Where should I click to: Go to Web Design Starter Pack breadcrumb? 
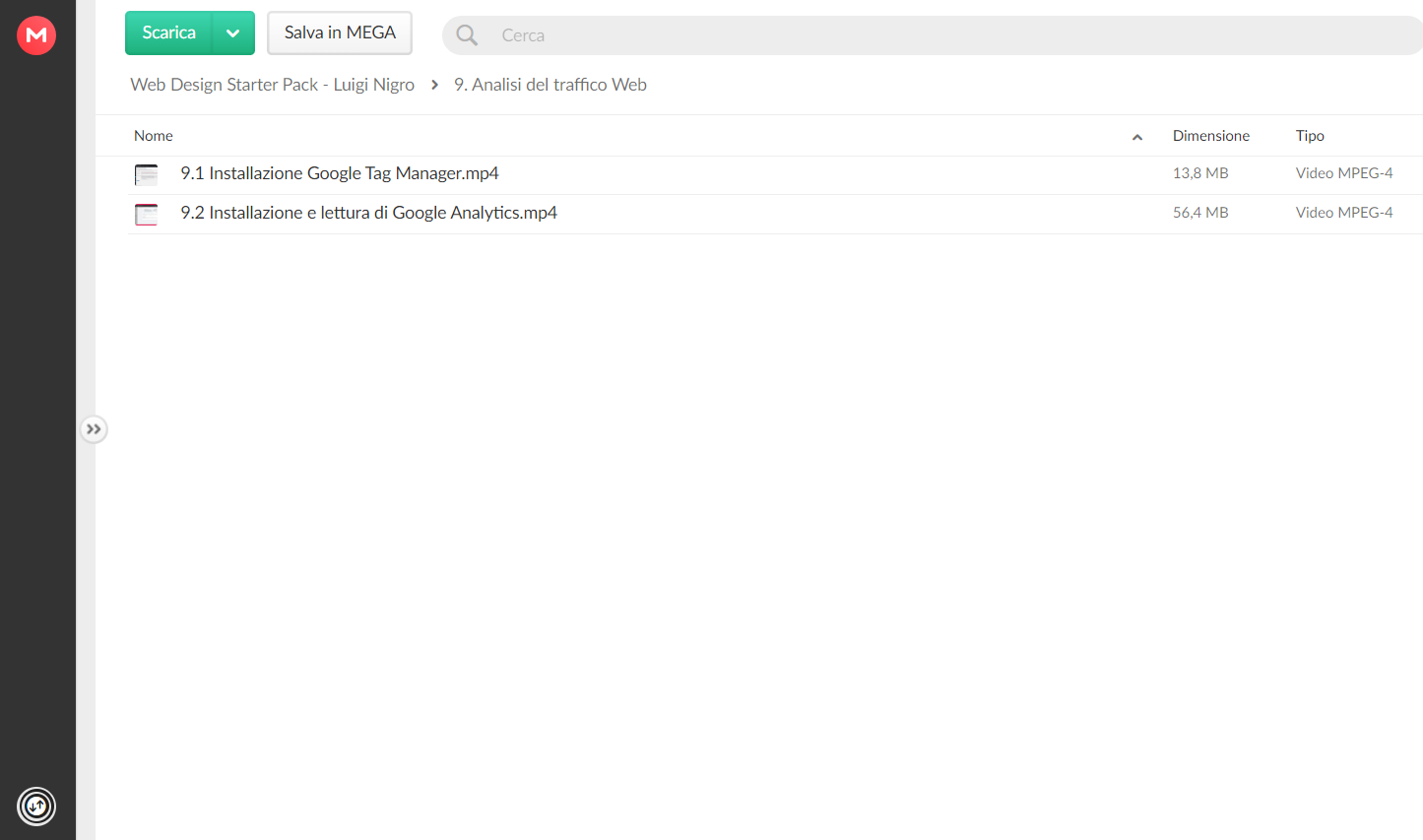tap(273, 85)
